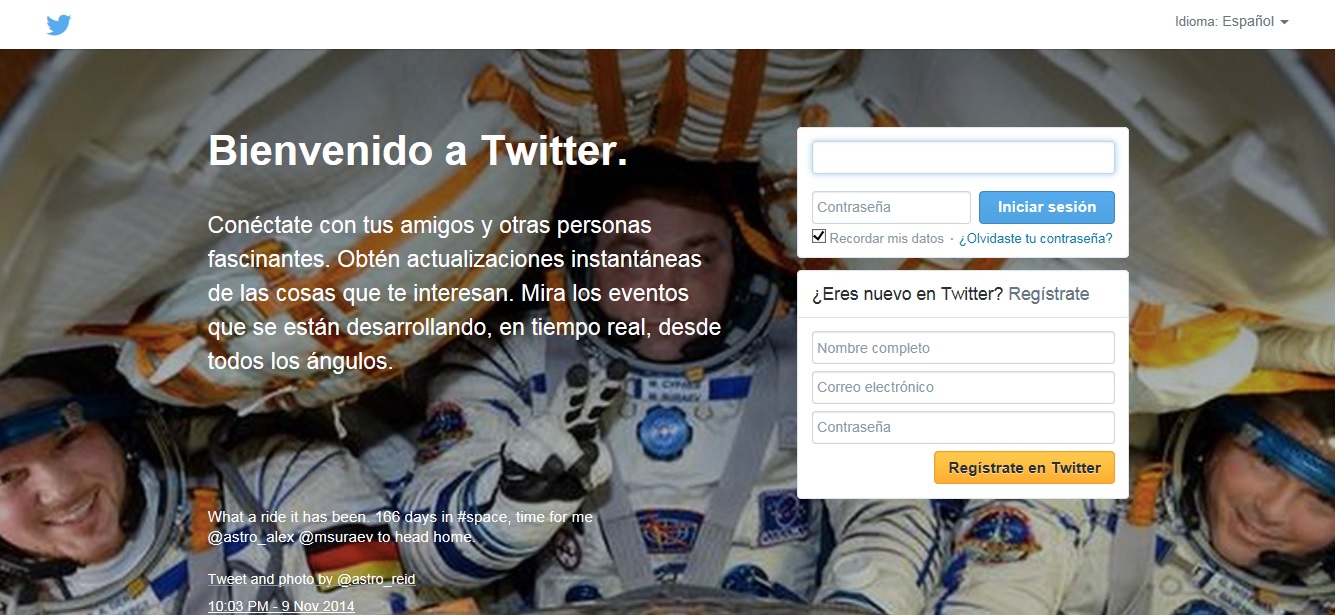Click the Twitter bird logo
This screenshot has width=1335, height=615.
pyautogui.click(x=58, y=25)
